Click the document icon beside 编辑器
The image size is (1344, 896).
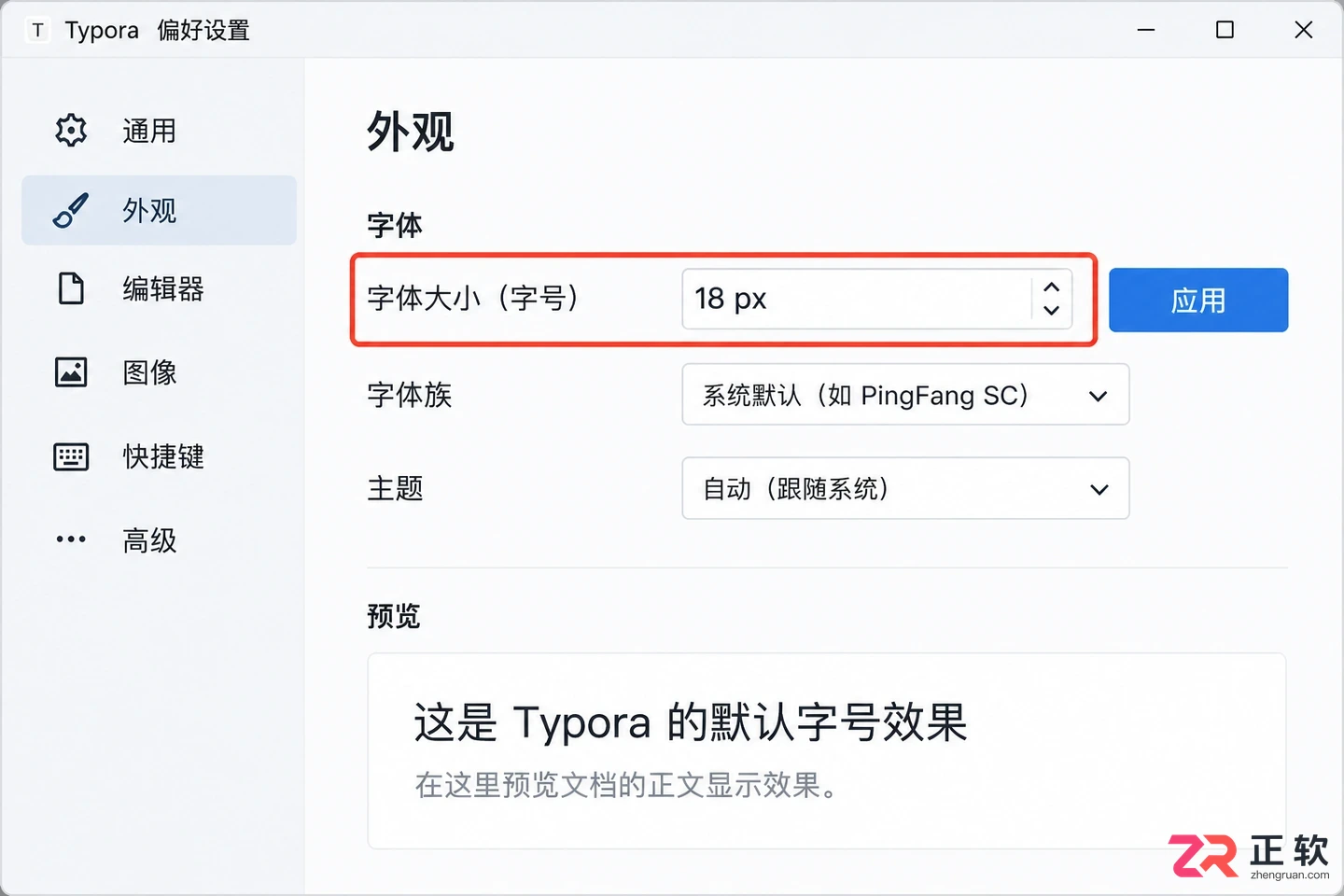(71, 289)
